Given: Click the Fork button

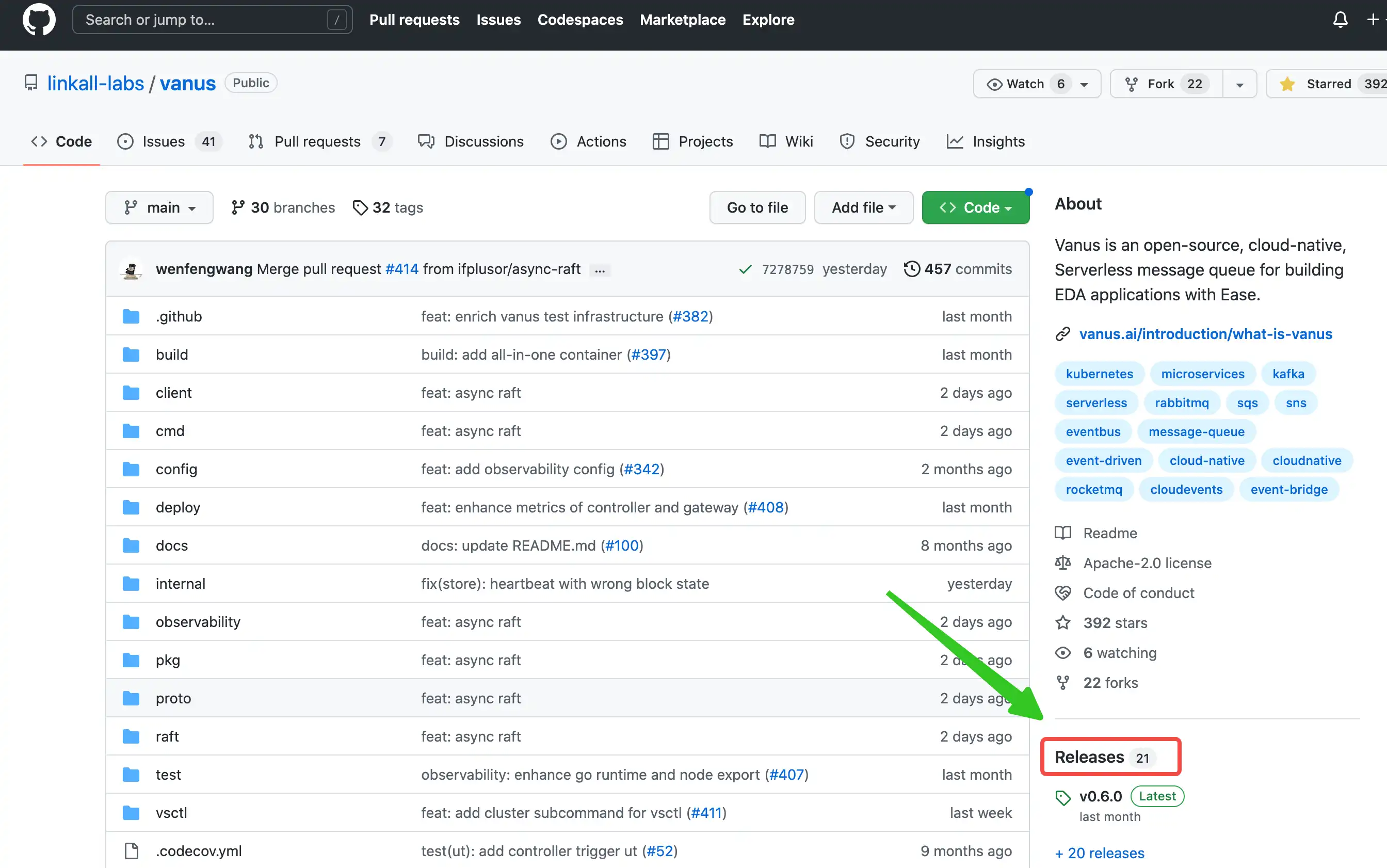Looking at the screenshot, I should 1167,84.
